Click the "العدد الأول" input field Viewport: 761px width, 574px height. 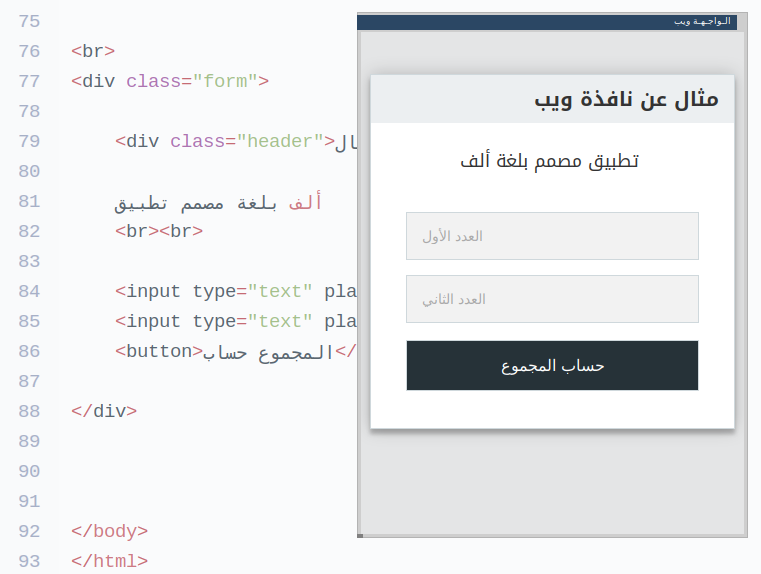(x=552, y=236)
